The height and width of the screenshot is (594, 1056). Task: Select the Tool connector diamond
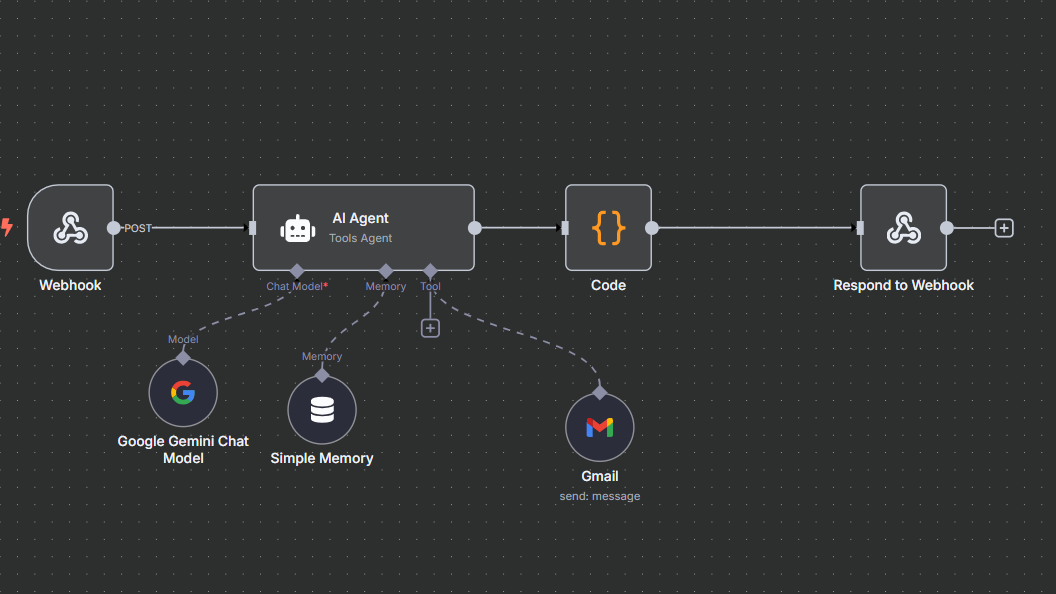click(x=430, y=270)
